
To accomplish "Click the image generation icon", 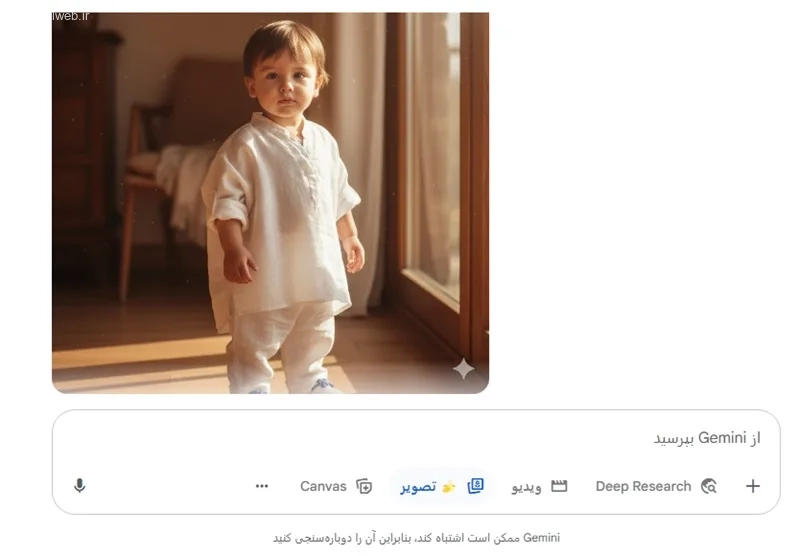I will tap(476, 486).
